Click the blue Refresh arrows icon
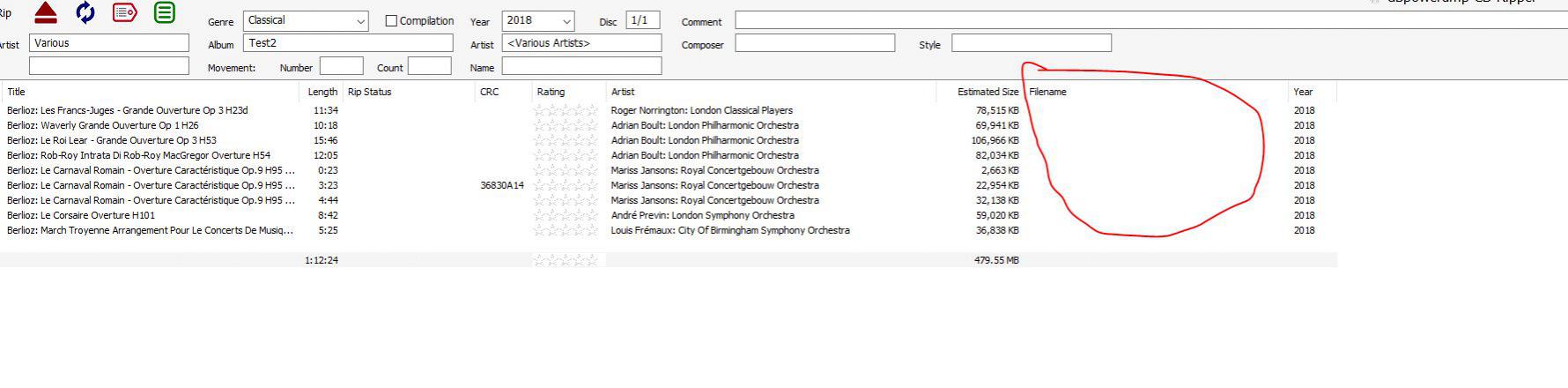 pyautogui.click(x=85, y=12)
